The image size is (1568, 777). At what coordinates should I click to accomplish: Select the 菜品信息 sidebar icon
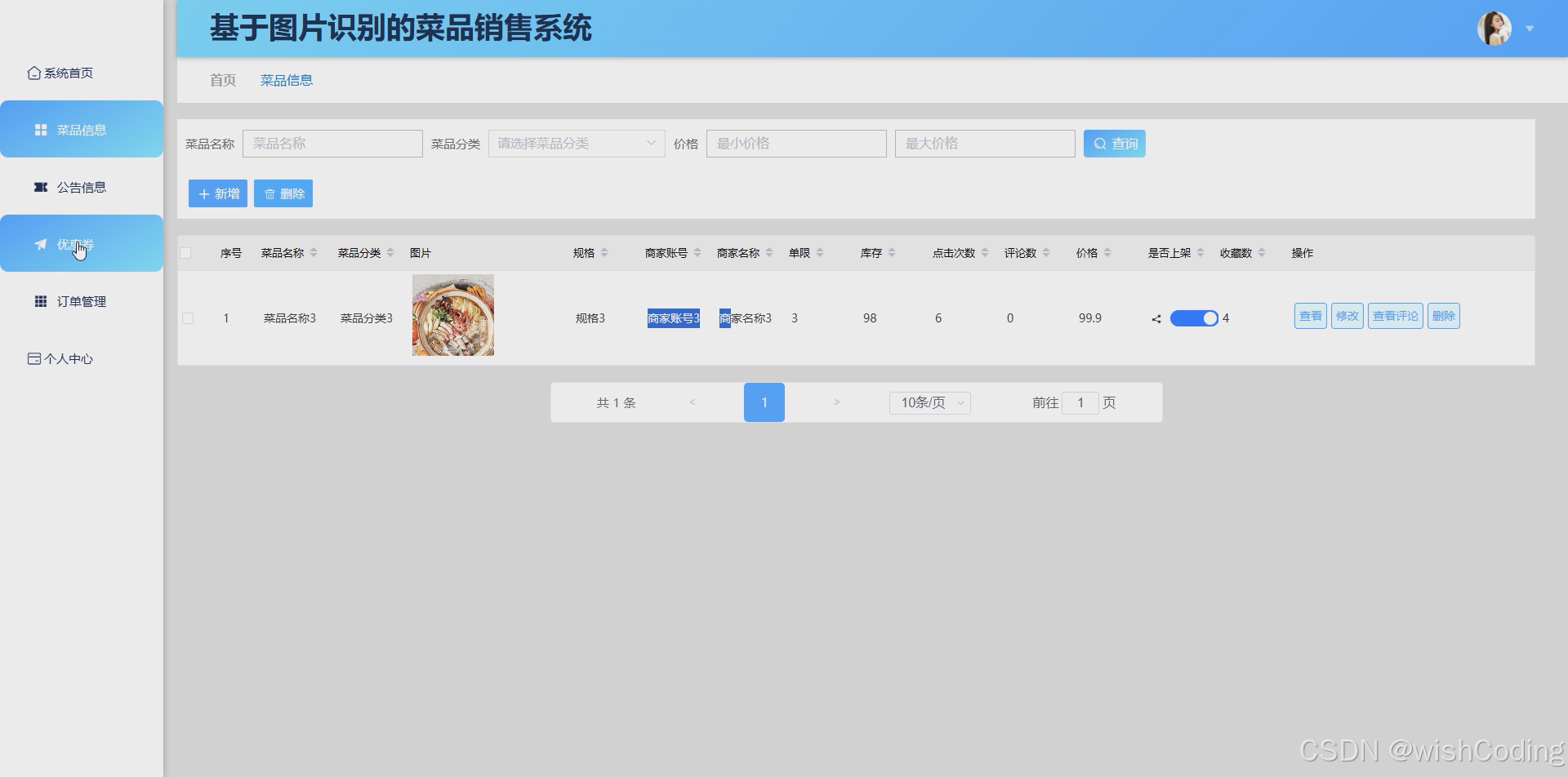40,129
